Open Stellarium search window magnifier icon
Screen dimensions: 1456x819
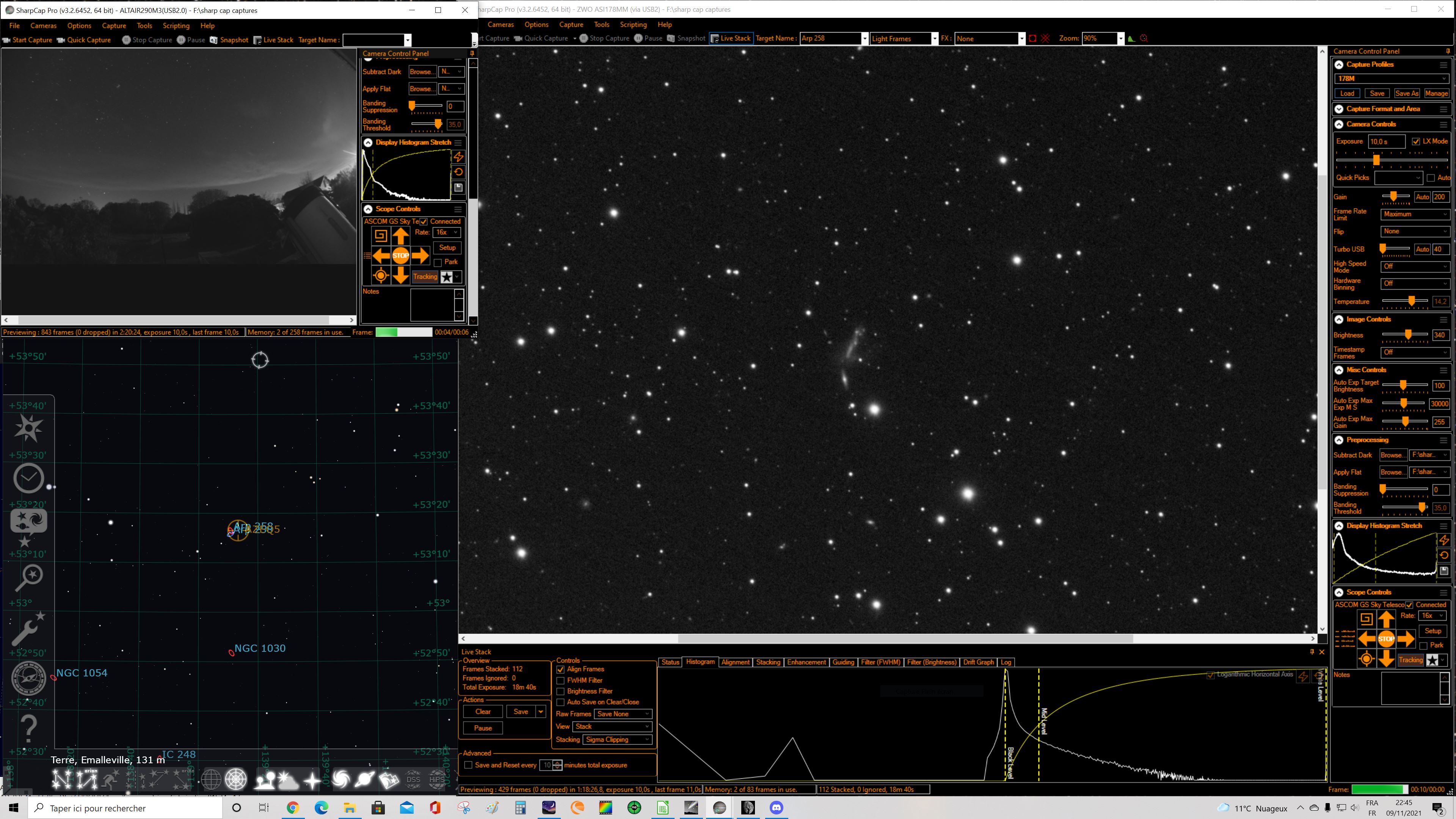(28, 577)
